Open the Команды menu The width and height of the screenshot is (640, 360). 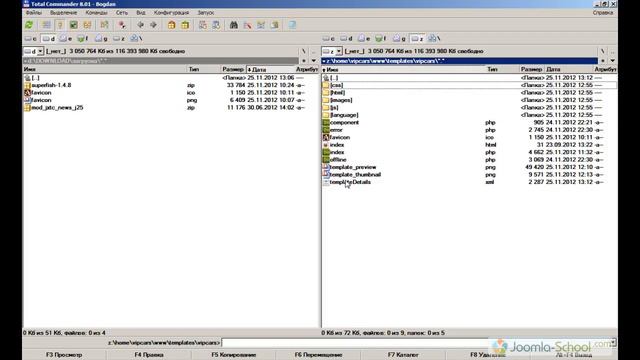(x=96, y=13)
